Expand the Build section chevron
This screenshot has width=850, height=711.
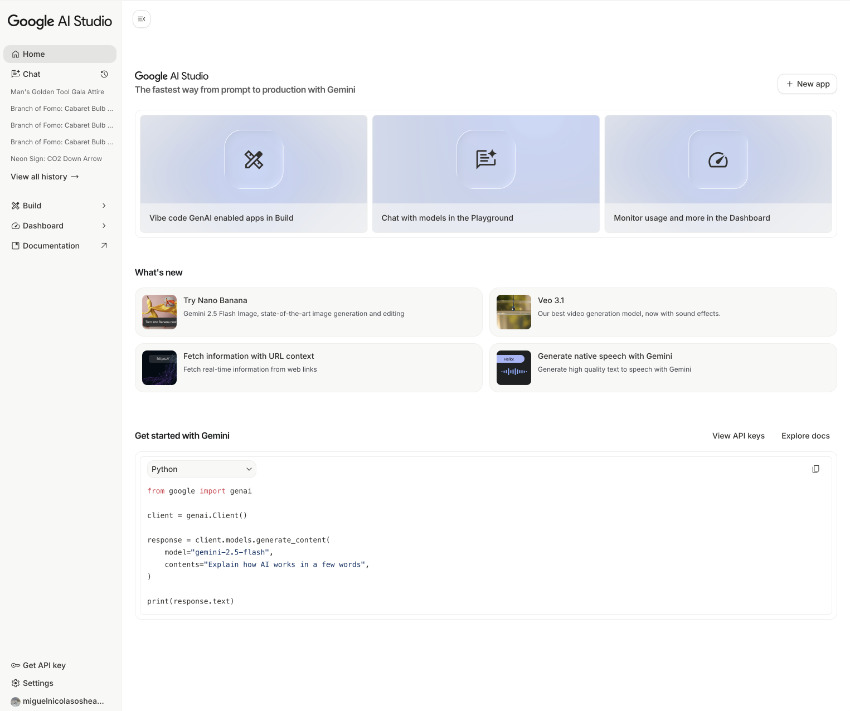click(104, 206)
